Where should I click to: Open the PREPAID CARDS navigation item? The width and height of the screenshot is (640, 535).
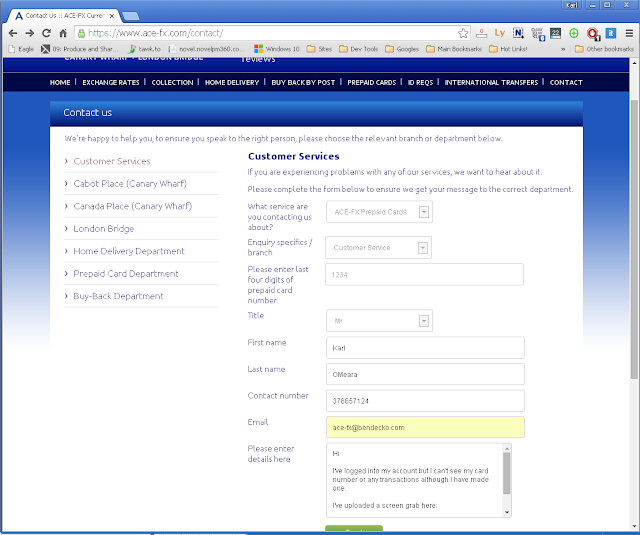tap(371, 82)
